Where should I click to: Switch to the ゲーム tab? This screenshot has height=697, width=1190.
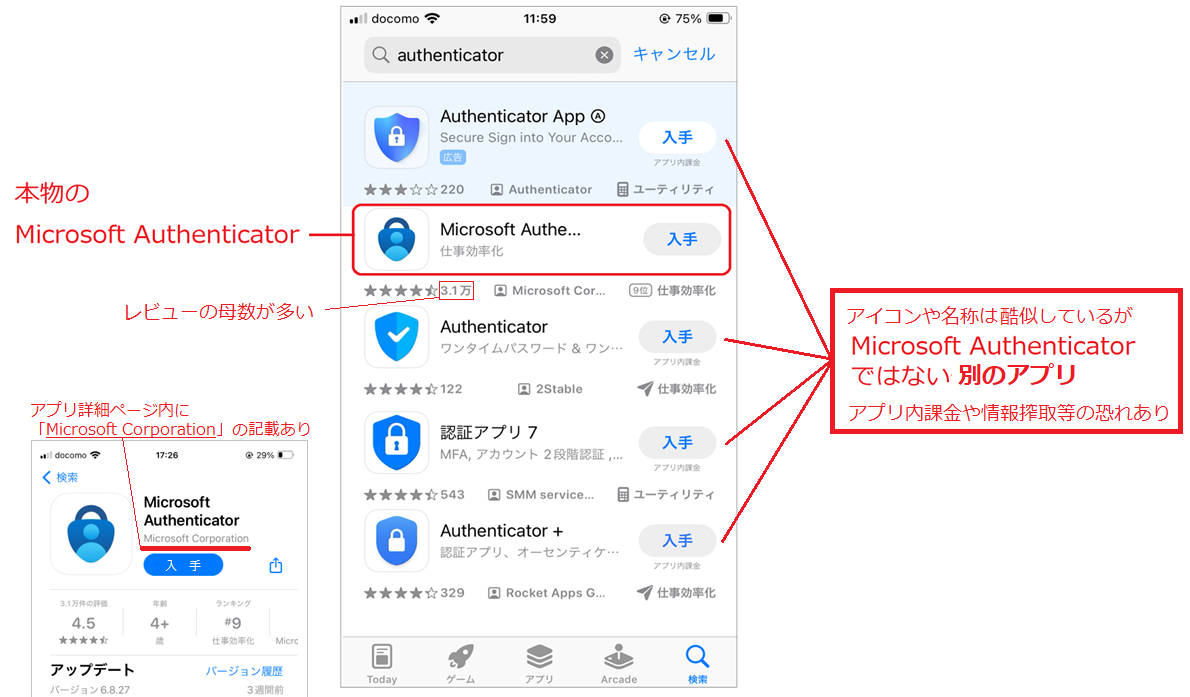tap(460, 664)
